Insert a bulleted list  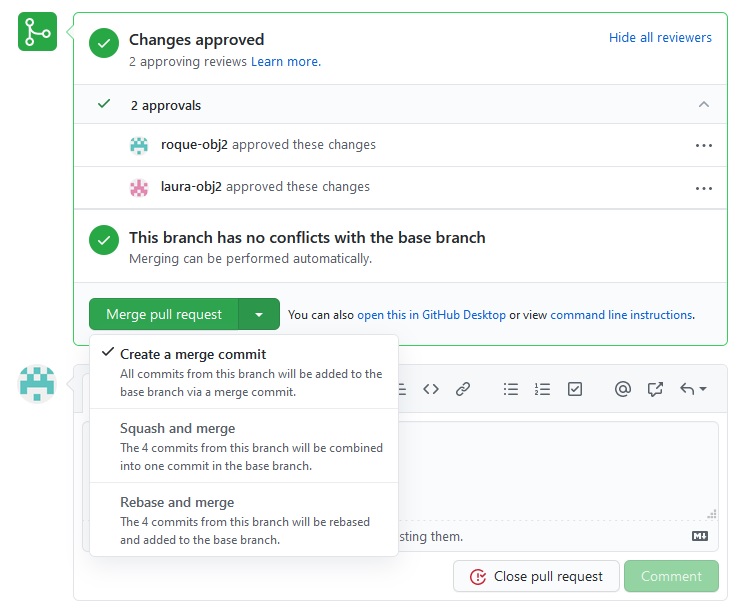(x=511, y=389)
